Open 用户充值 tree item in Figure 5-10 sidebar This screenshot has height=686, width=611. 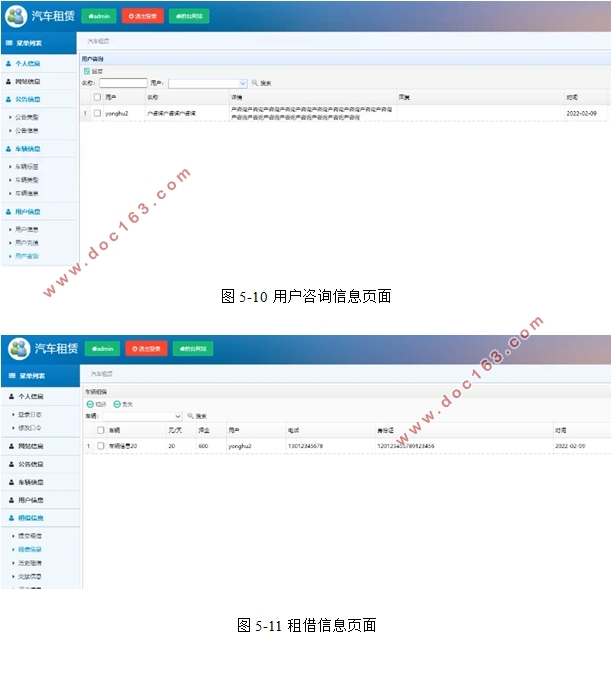(x=27, y=243)
